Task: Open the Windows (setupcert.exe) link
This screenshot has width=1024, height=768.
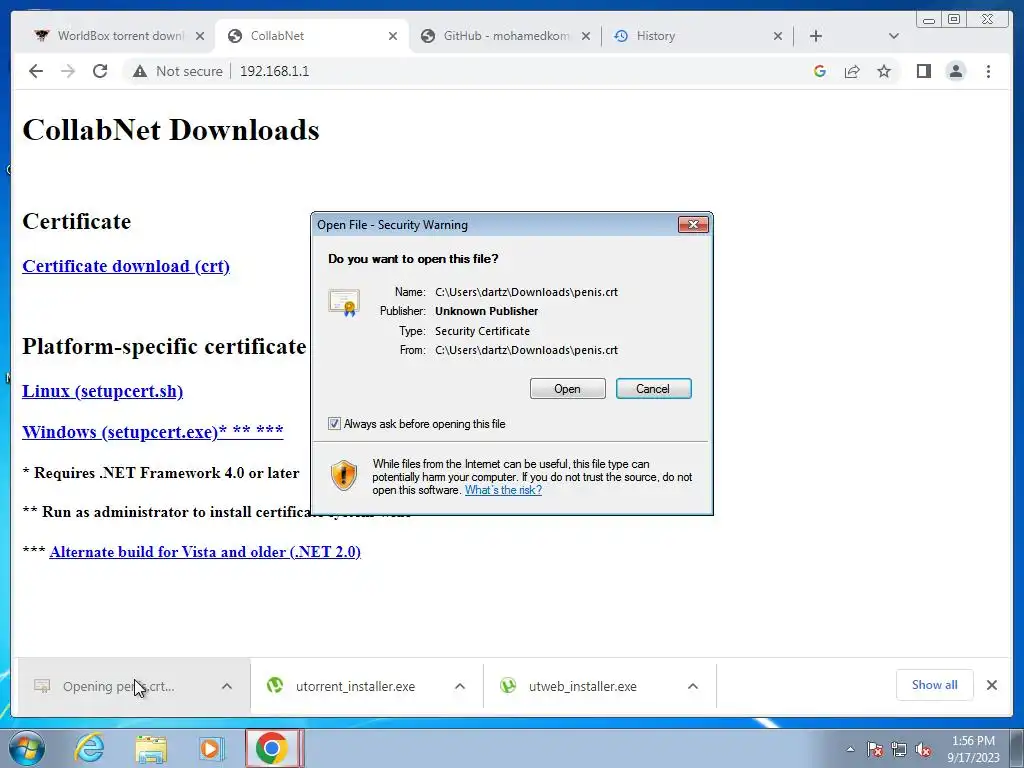Action: (x=153, y=432)
